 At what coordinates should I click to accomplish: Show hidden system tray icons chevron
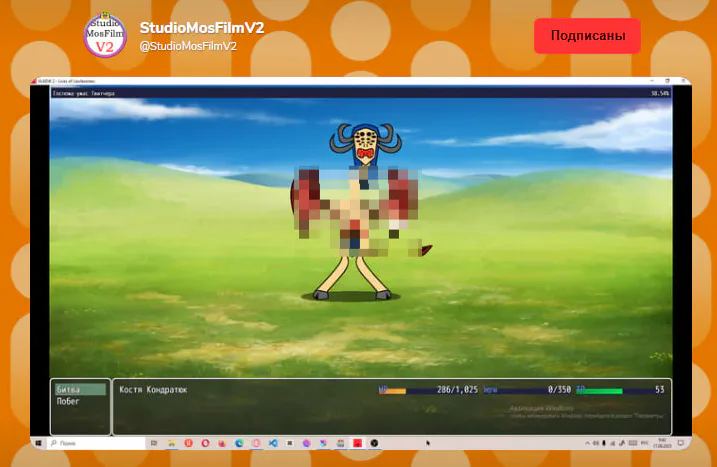click(x=588, y=443)
